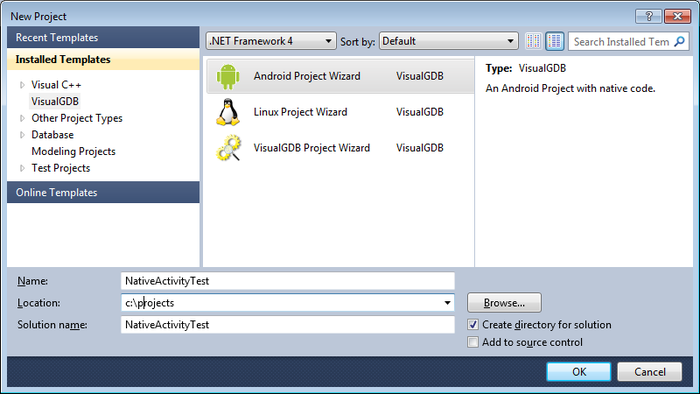Screen dimensions: 700x394
Task: Expand the Database tree node
Action: (22, 135)
